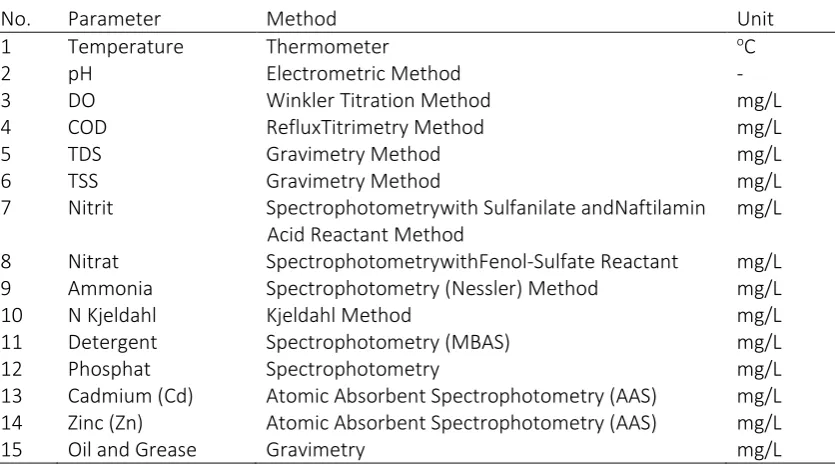Image resolution: width=835 pixels, height=466 pixels.
Task: Click the Electrometric Method text
Action: (x=363, y=73)
